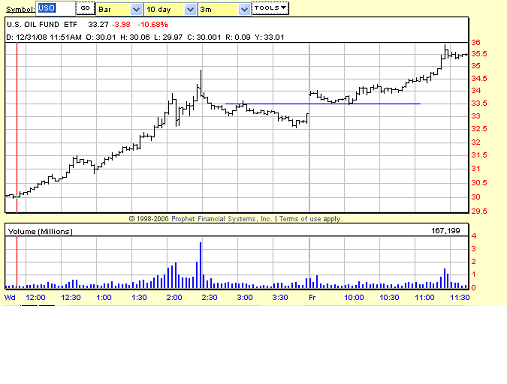The width and height of the screenshot is (507, 384).
Task: Open the Prophet Financial Systems, Inc. link
Action: click(222, 219)
